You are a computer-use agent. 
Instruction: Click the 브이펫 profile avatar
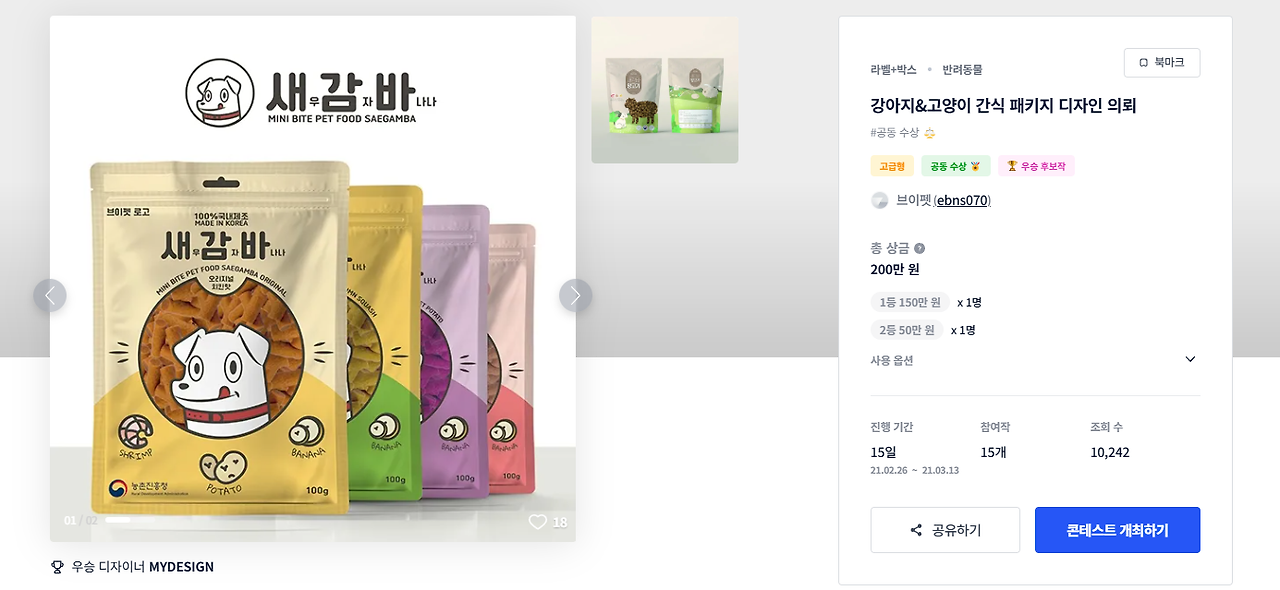click(879, 200)
